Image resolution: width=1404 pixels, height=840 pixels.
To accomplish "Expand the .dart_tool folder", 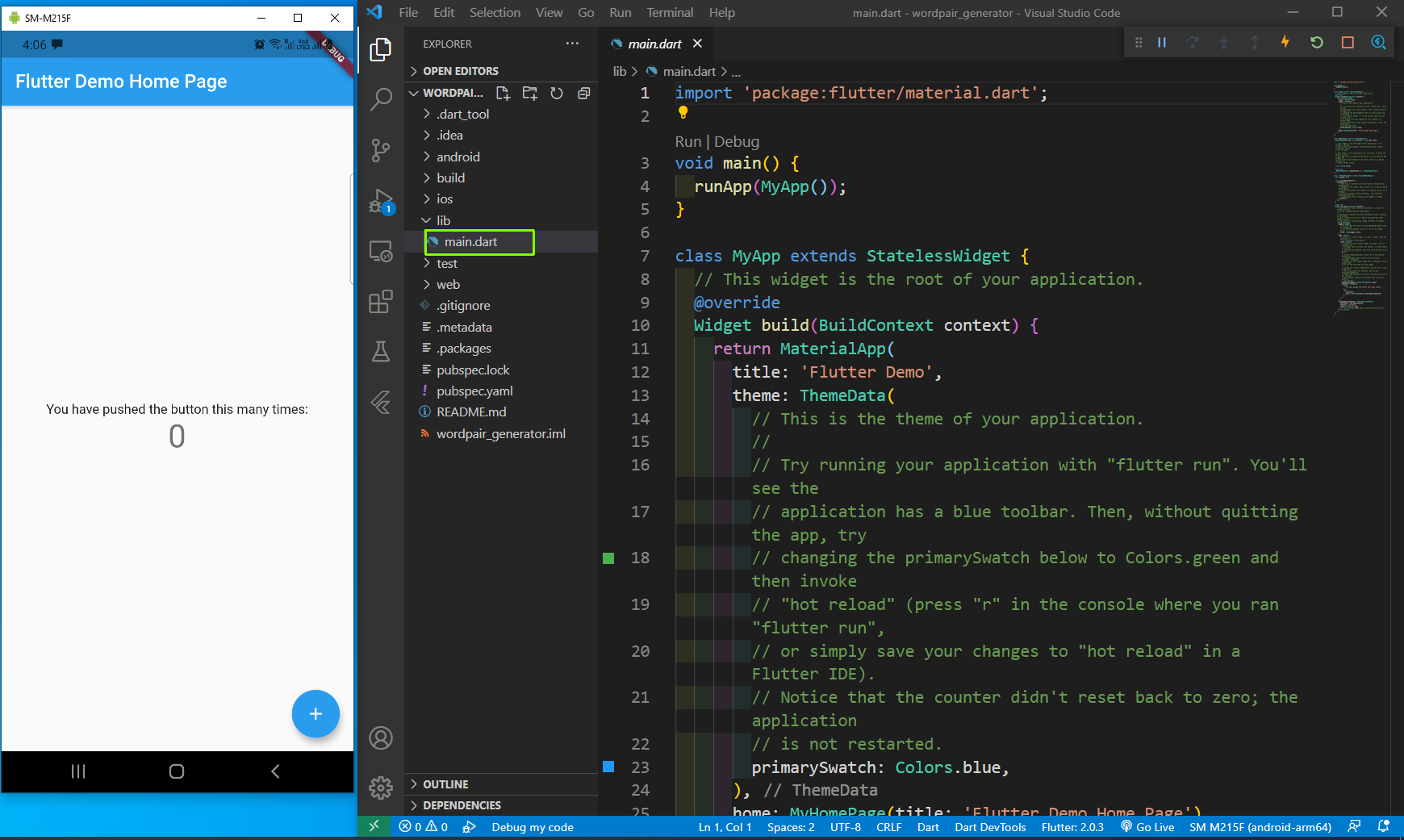I will 462,114.
